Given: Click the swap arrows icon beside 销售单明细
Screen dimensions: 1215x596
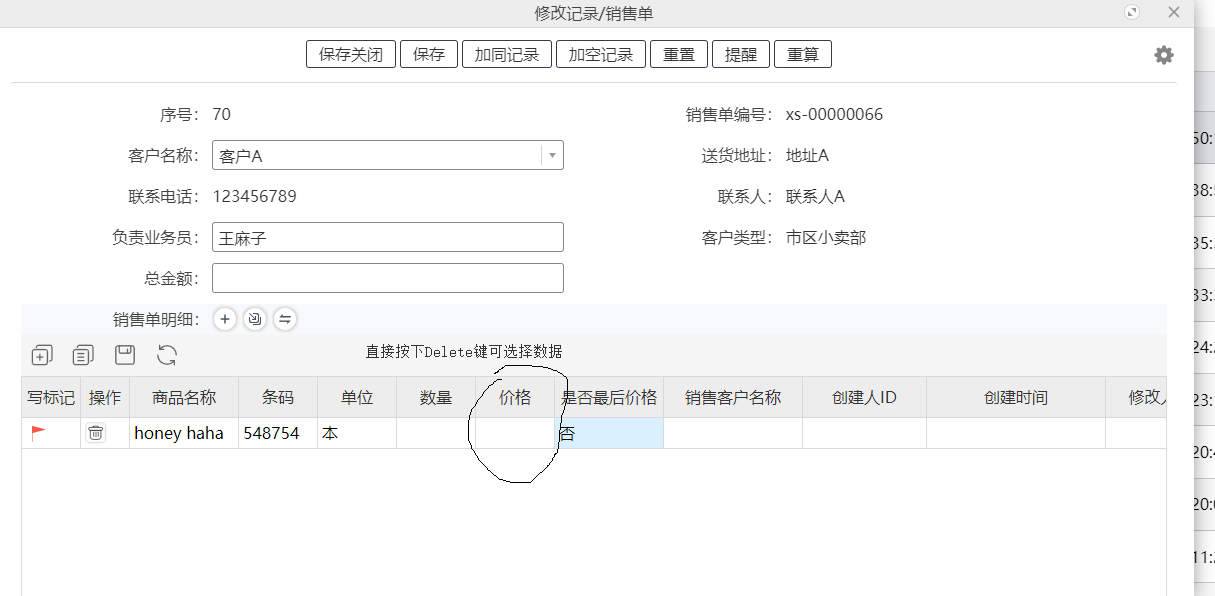Looking at the screenshot, I should pos(285,319).
